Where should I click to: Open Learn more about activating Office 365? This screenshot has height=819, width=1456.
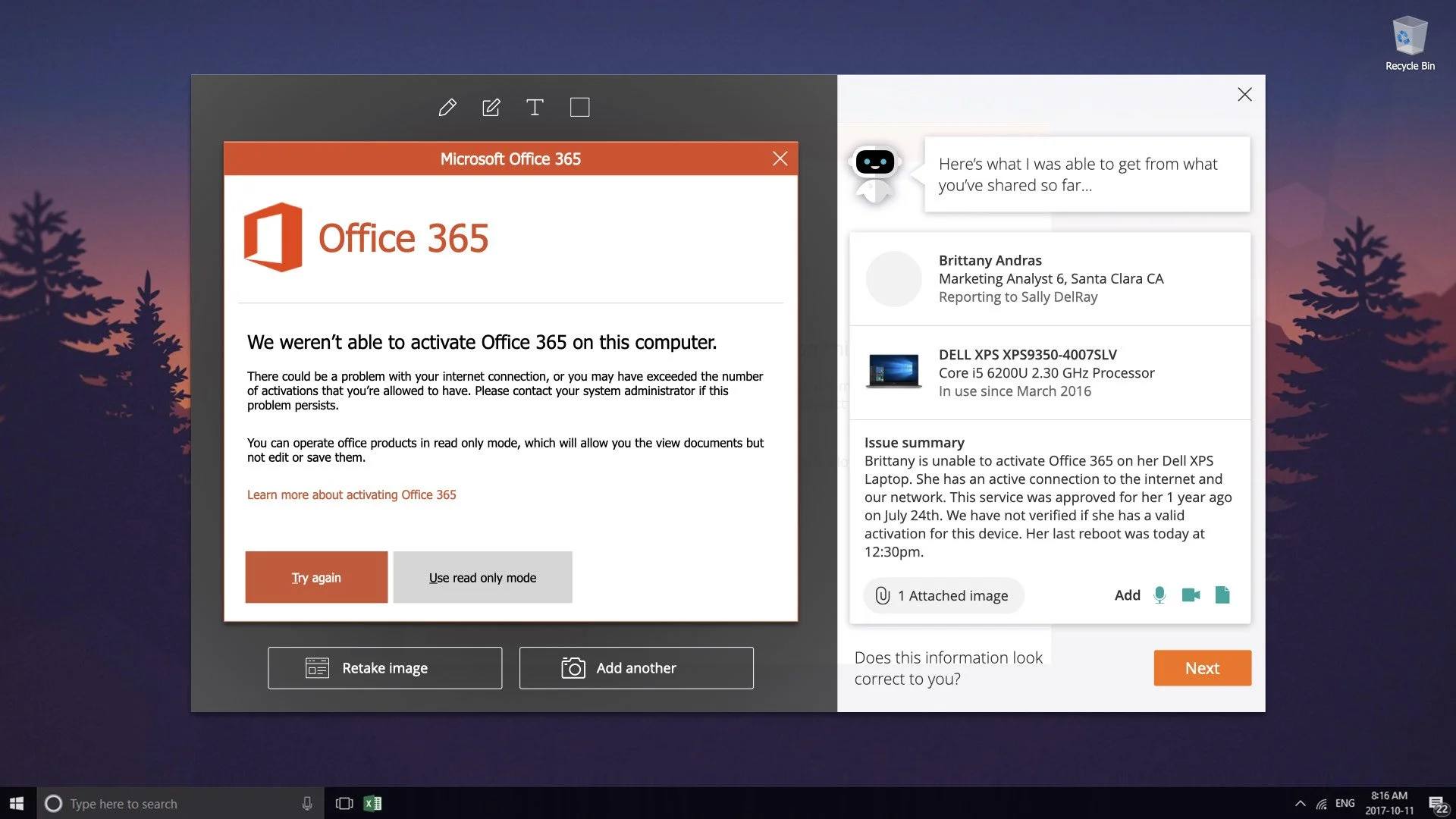(351, 494)
